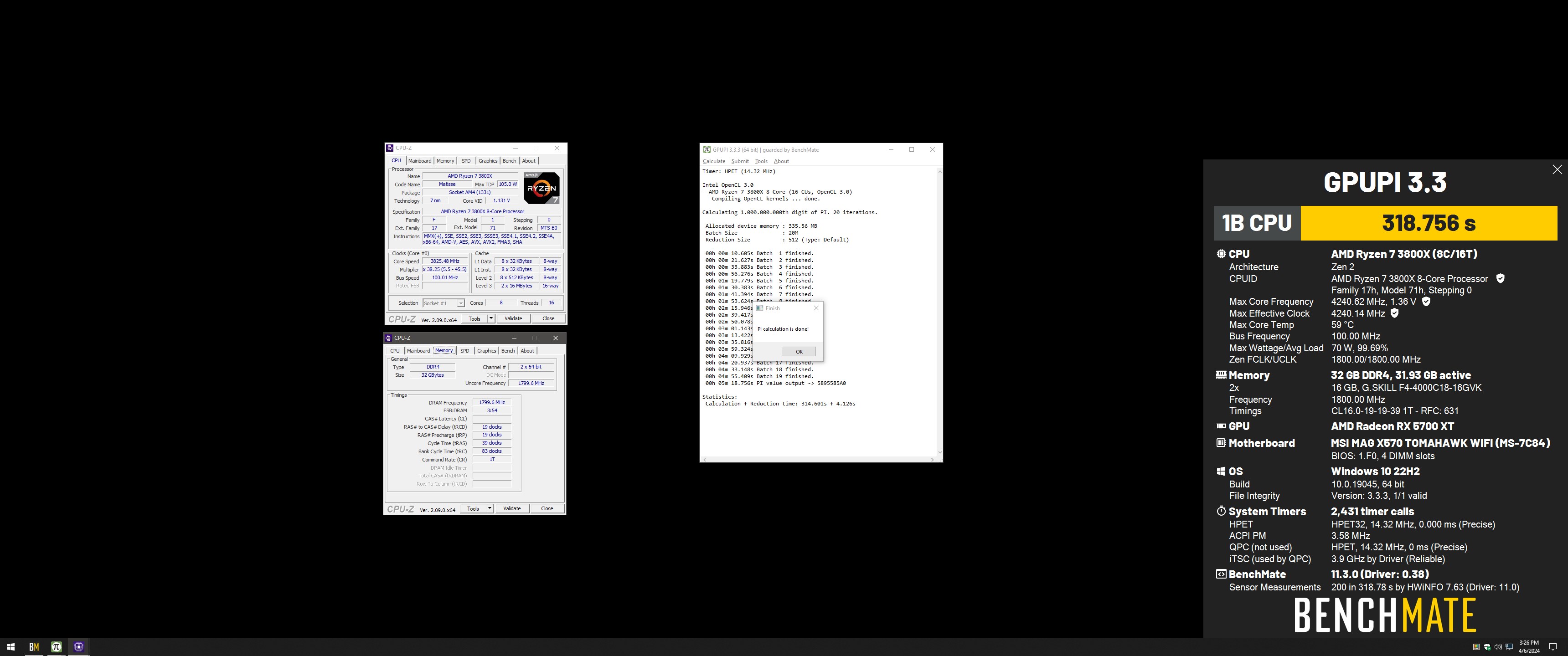Click the GPUPI horizontal scrollbar

tap(818, 459)
